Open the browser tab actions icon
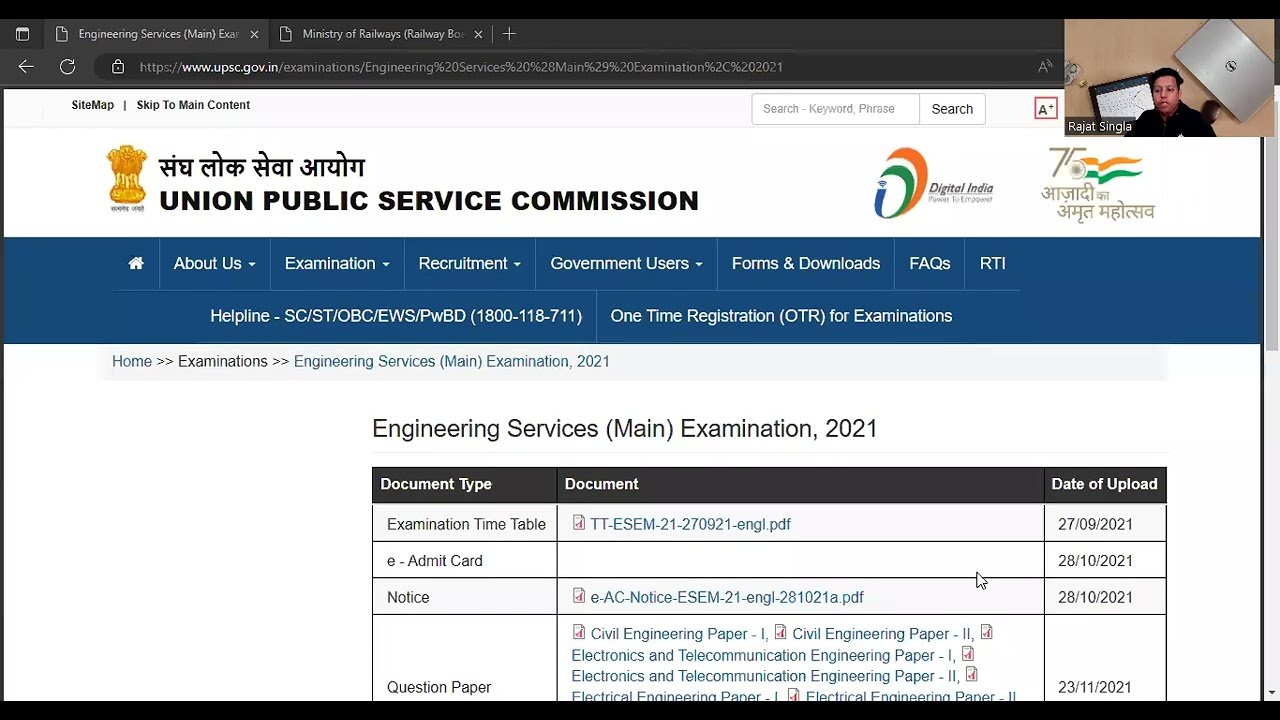This screenshot has width=1280, height=720. (22, 34)
